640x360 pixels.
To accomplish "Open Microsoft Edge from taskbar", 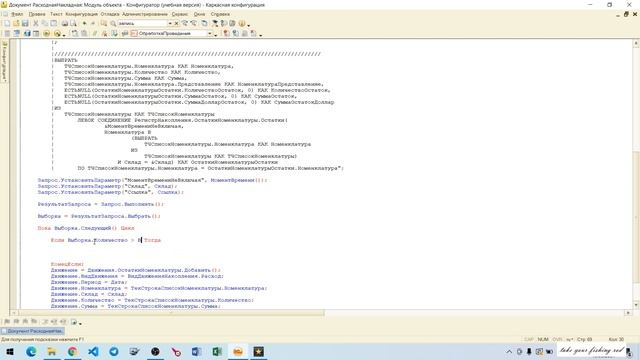I will pyautogui.click(x=31, y=351).
